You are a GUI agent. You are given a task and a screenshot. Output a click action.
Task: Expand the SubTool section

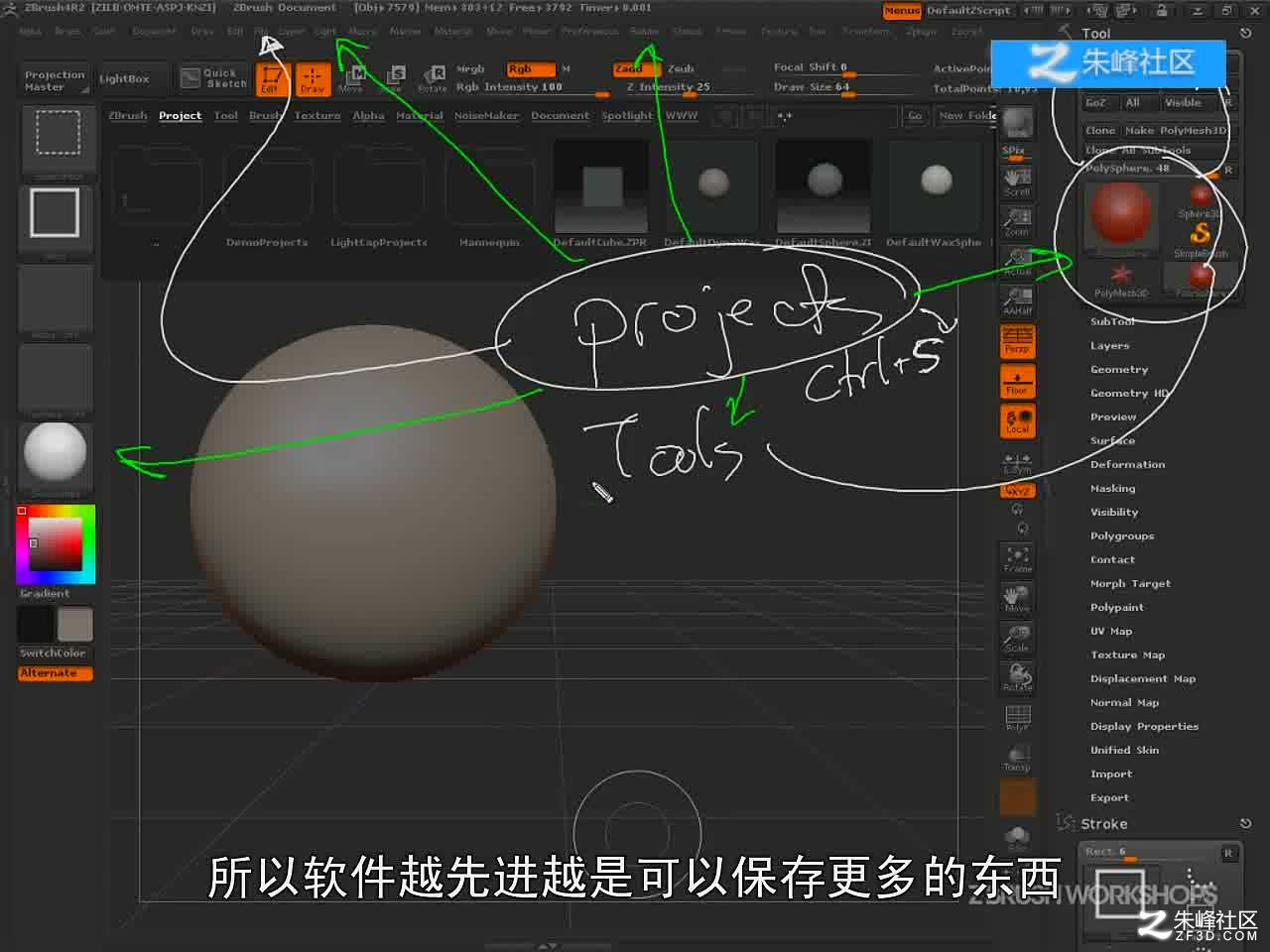pos(1112,321)
